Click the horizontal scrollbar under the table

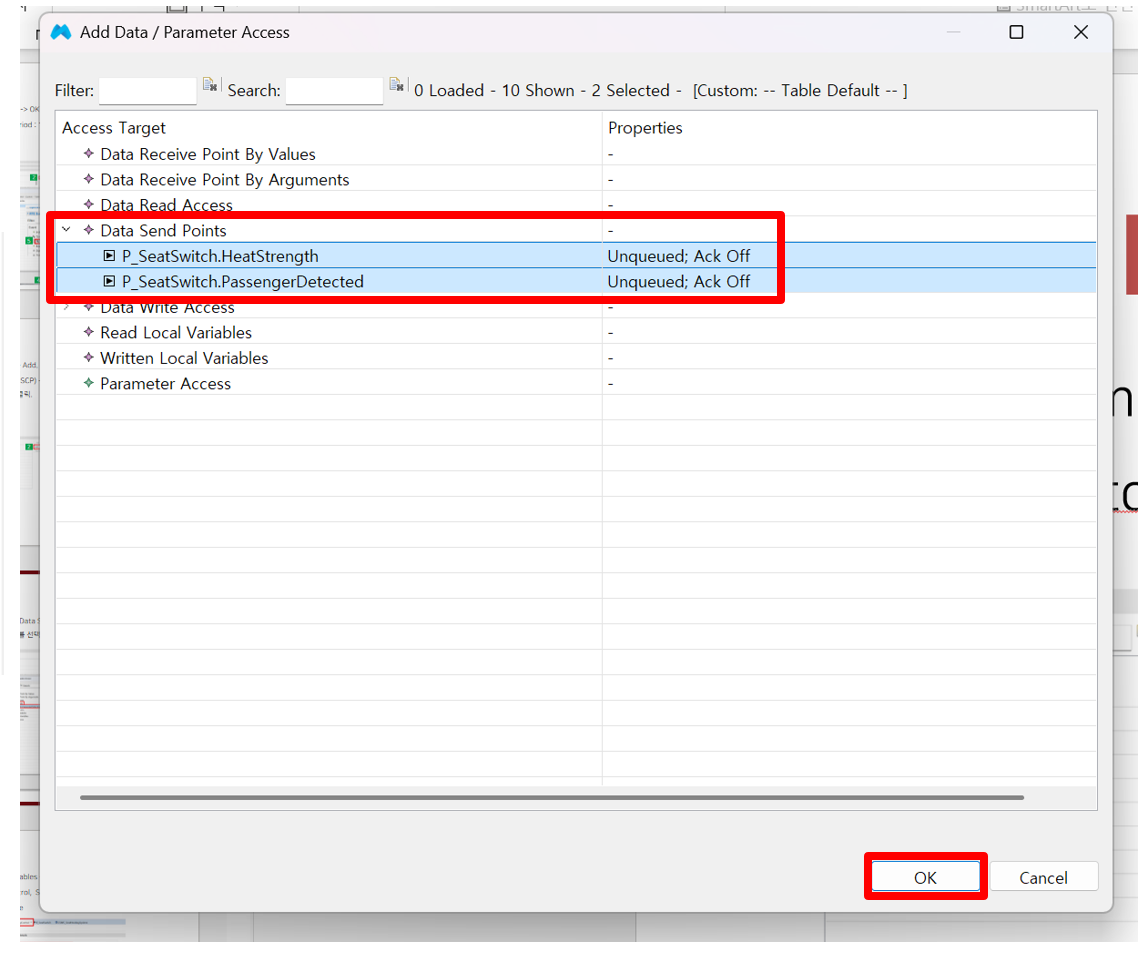(x=550, y=798)
